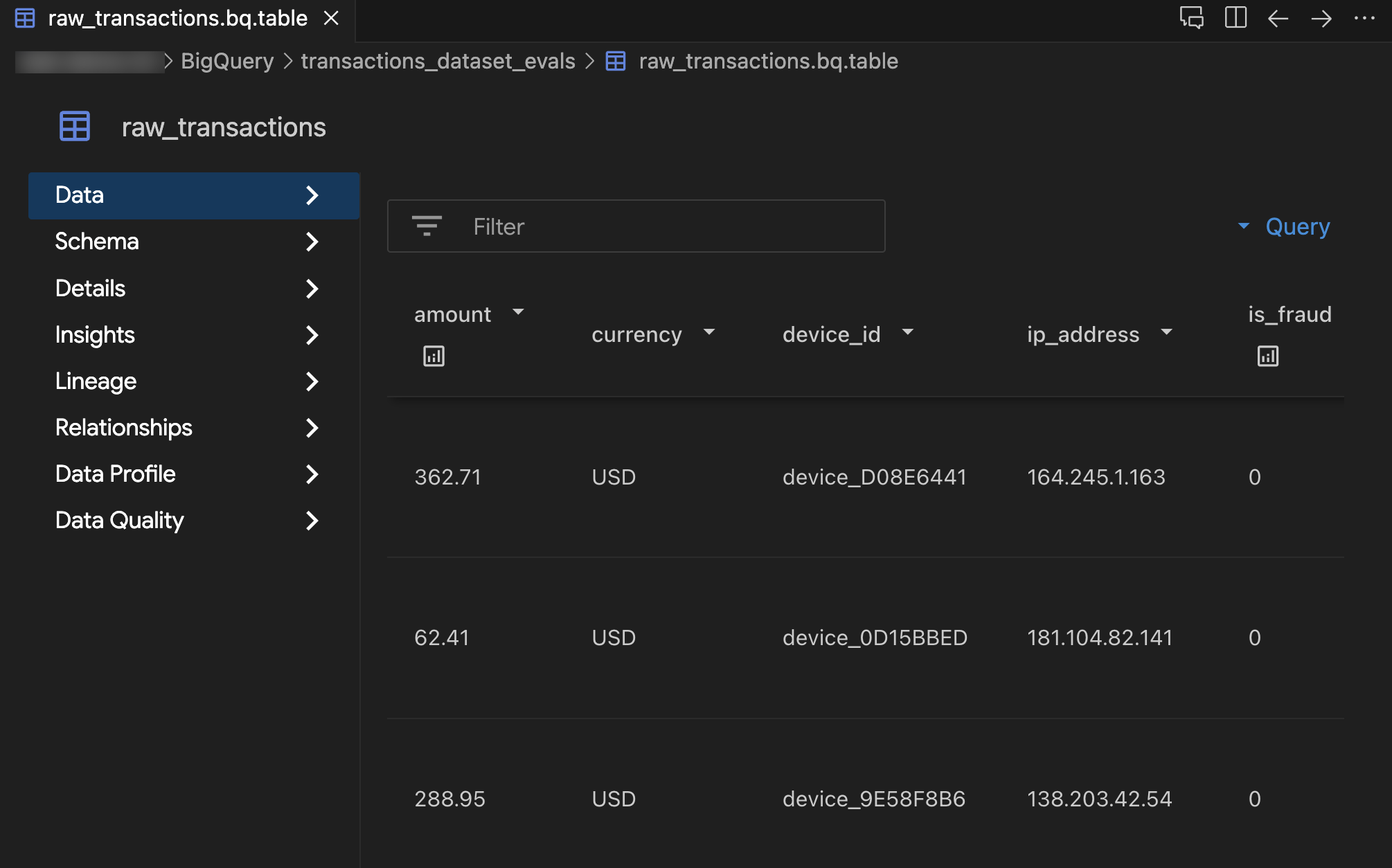Open column statistics chart for is_fraud
The height and width of the screenshot is (868, 1392).
pyautogui.click(x=1267, y=356)
